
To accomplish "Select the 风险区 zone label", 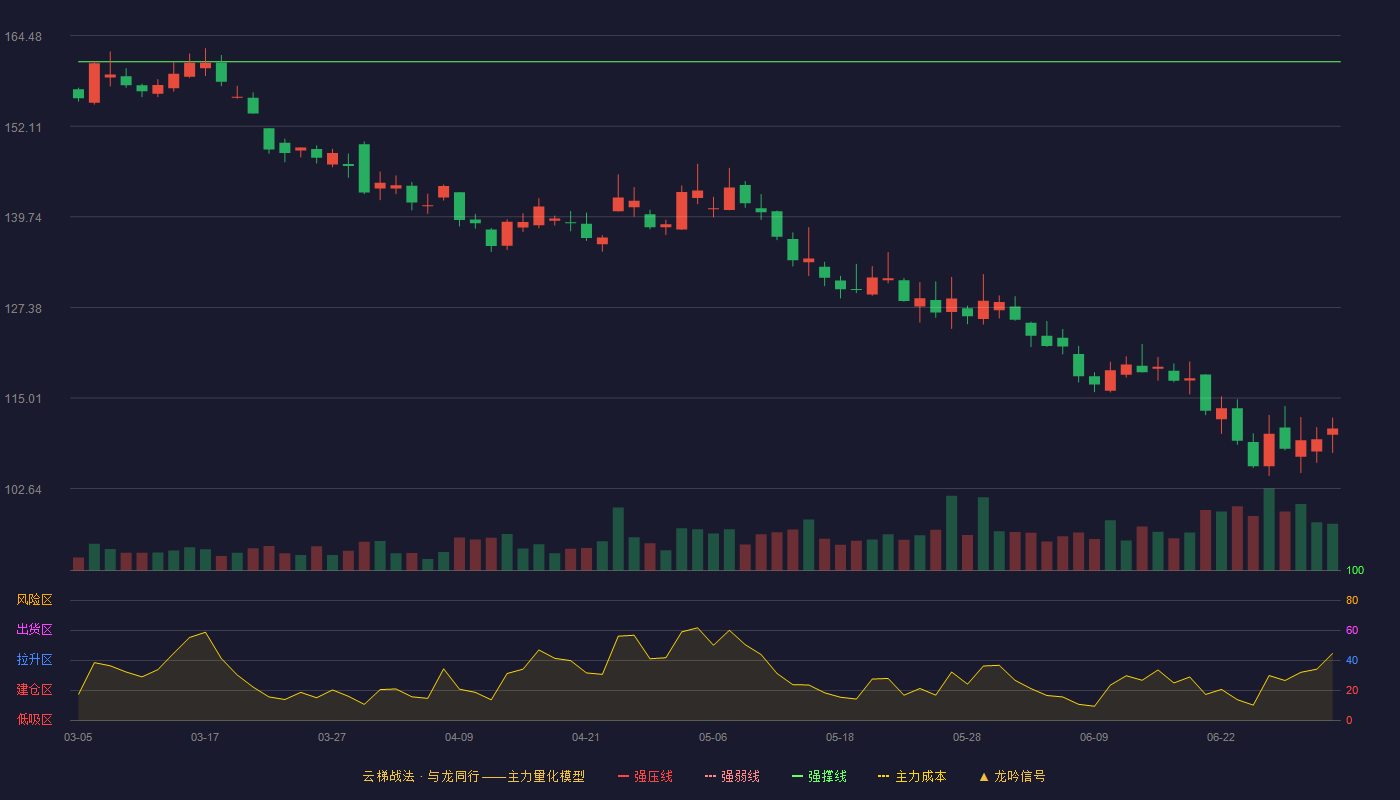I will coord(34,600).
